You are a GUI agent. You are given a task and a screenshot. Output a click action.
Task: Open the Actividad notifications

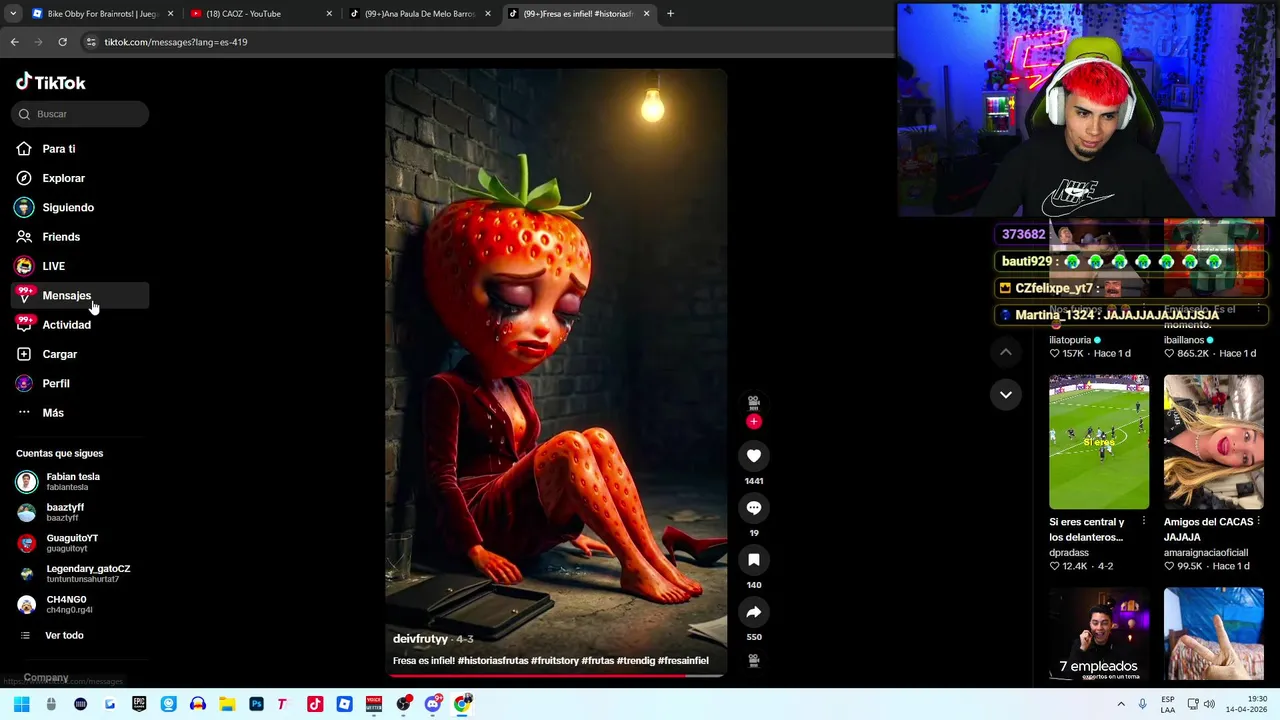click(80, 325)
